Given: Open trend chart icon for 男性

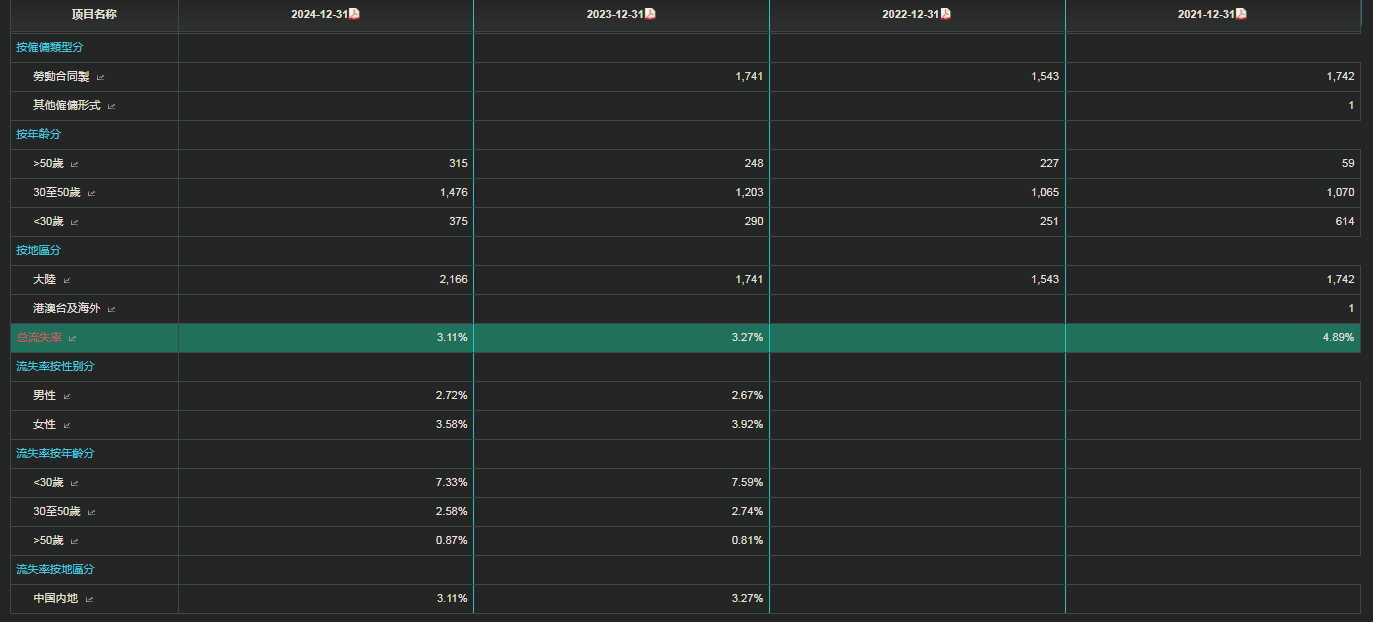Looking at the screenshot, I should [x=67, y=396].
